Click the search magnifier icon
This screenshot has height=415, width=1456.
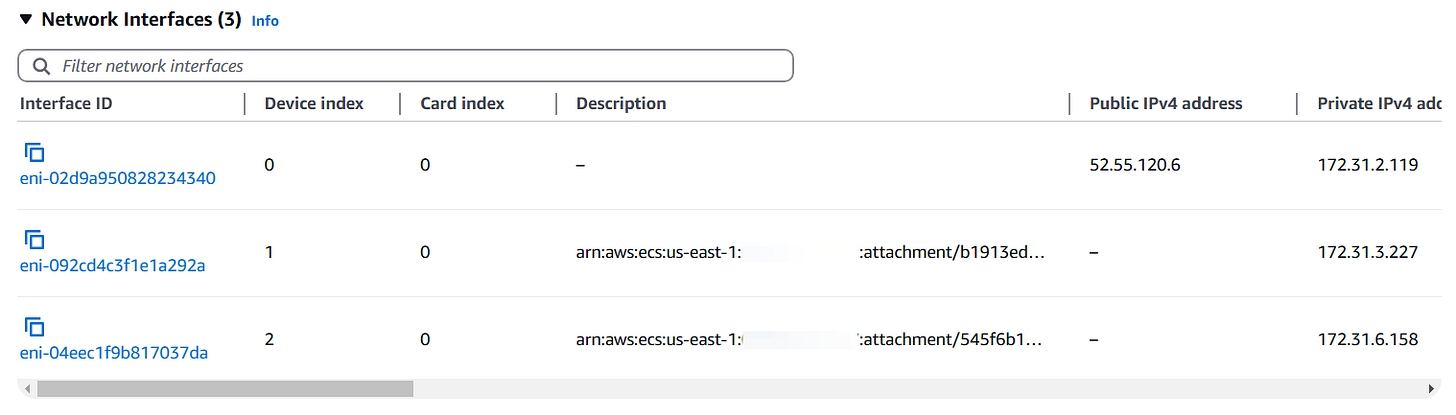coord(41,66)
